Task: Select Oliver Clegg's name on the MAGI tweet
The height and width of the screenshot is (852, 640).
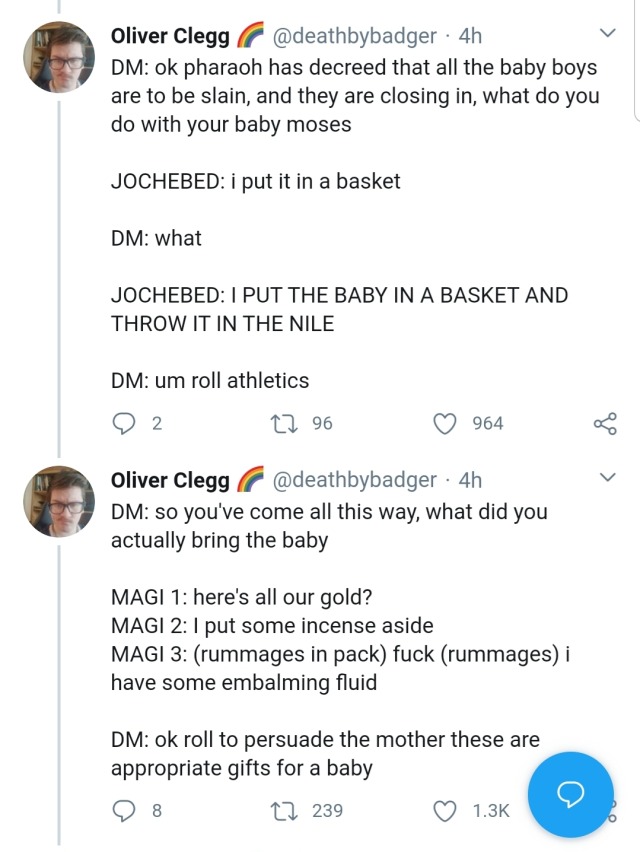Action: point(170,480)
